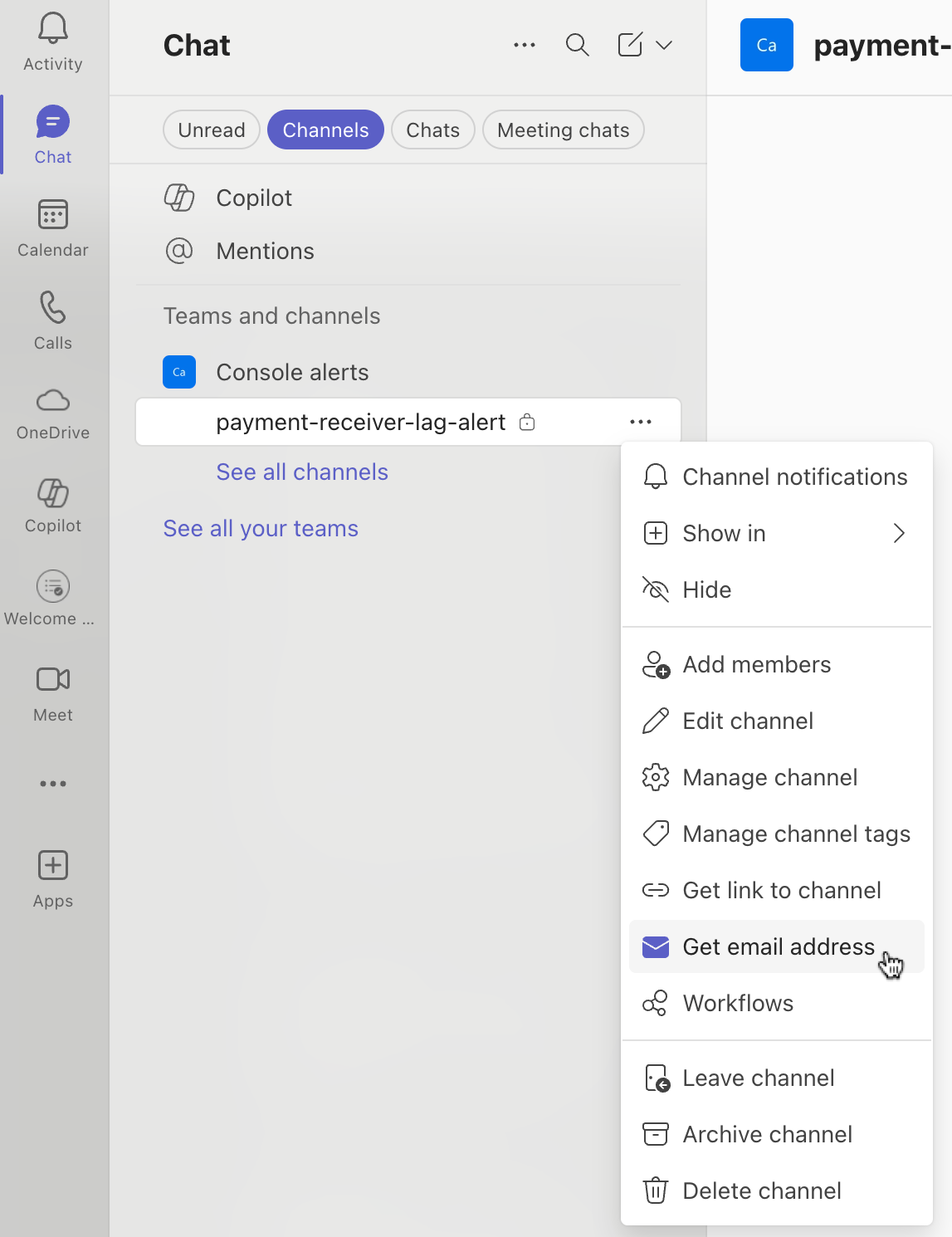Open Mentions in the chat list
The image size is (952, 1237).
(408, 251)
